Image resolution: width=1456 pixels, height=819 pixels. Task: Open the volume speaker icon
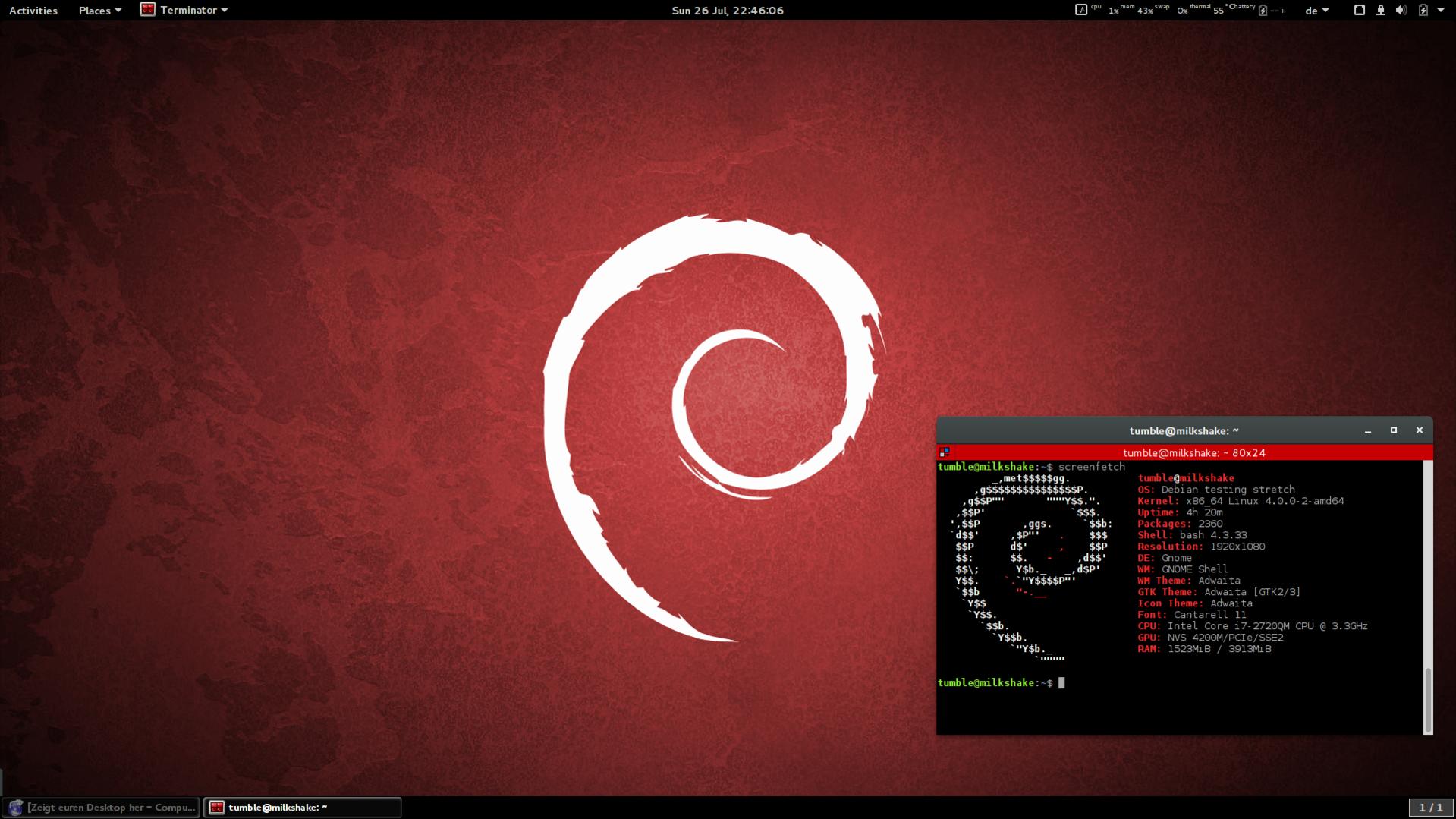(x=1401, y=10)
